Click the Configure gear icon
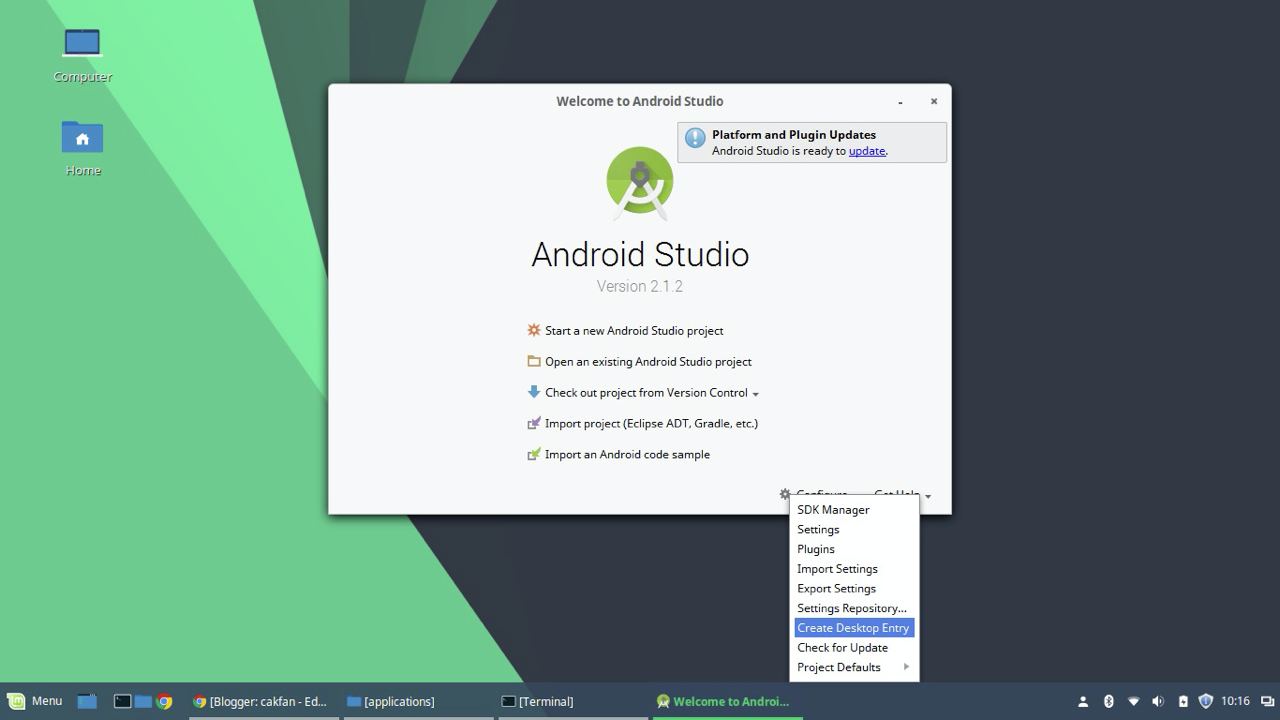The height and width of the screenshot is (720, 1280). (x=785, y=493)
